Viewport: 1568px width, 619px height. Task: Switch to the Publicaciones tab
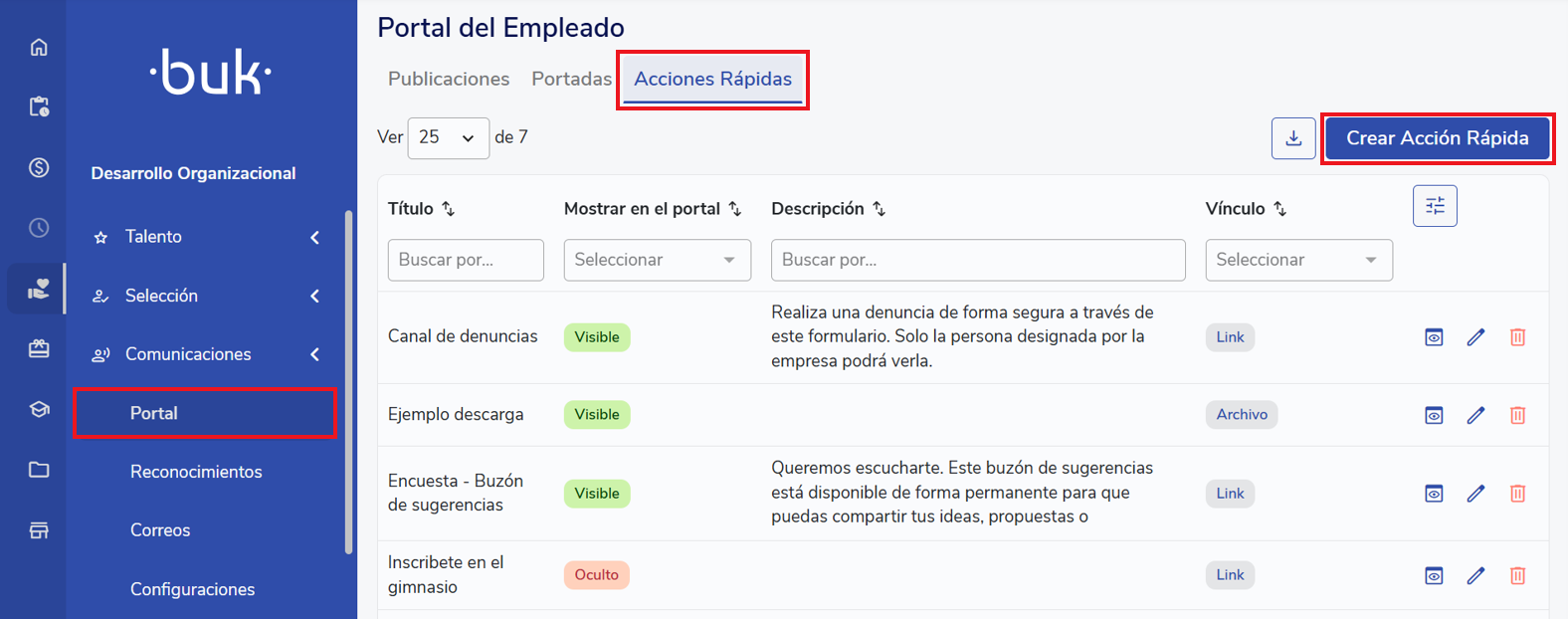[449, 79]
